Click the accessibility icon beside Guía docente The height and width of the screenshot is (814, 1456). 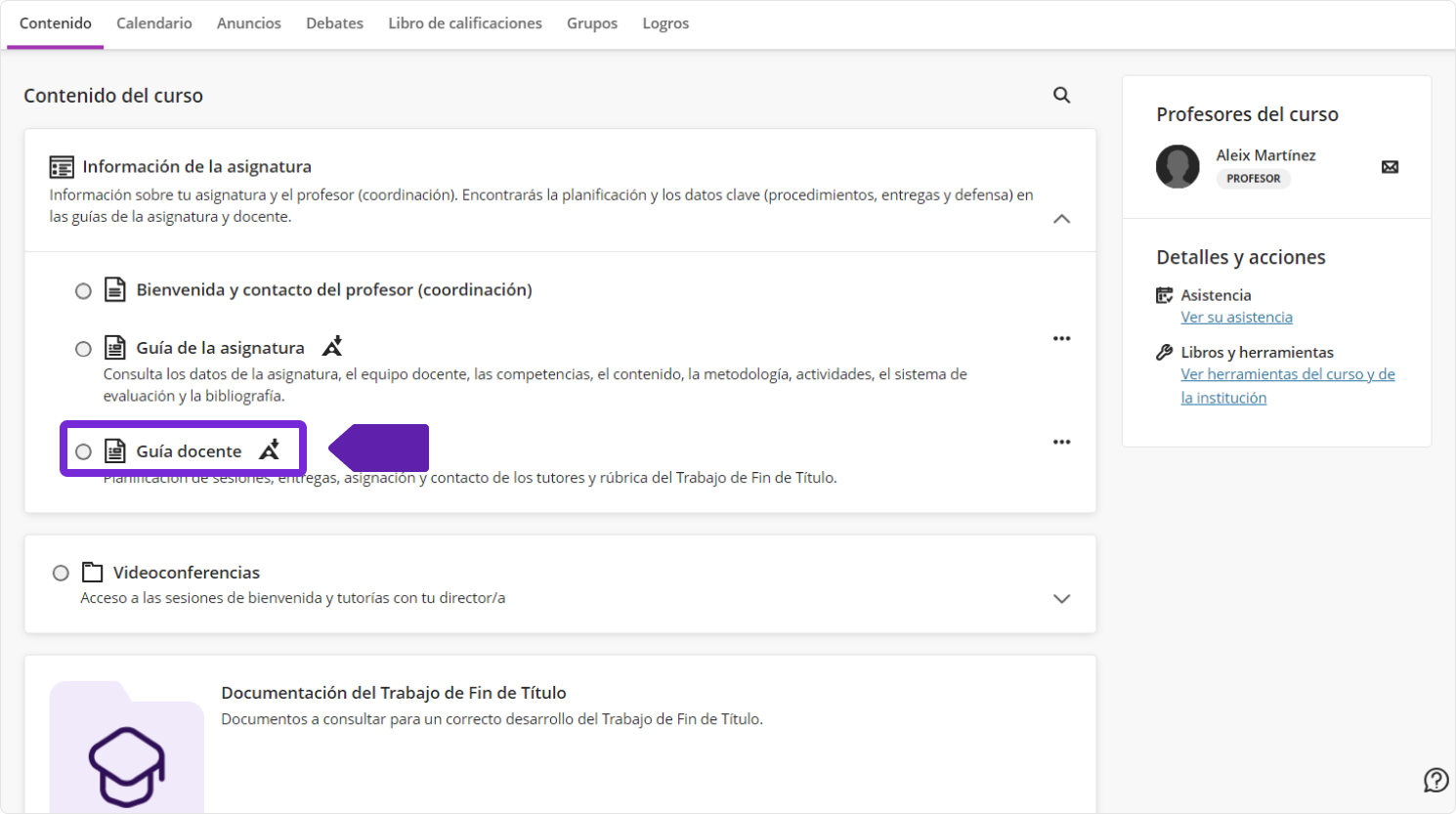(x=270, y=450)
